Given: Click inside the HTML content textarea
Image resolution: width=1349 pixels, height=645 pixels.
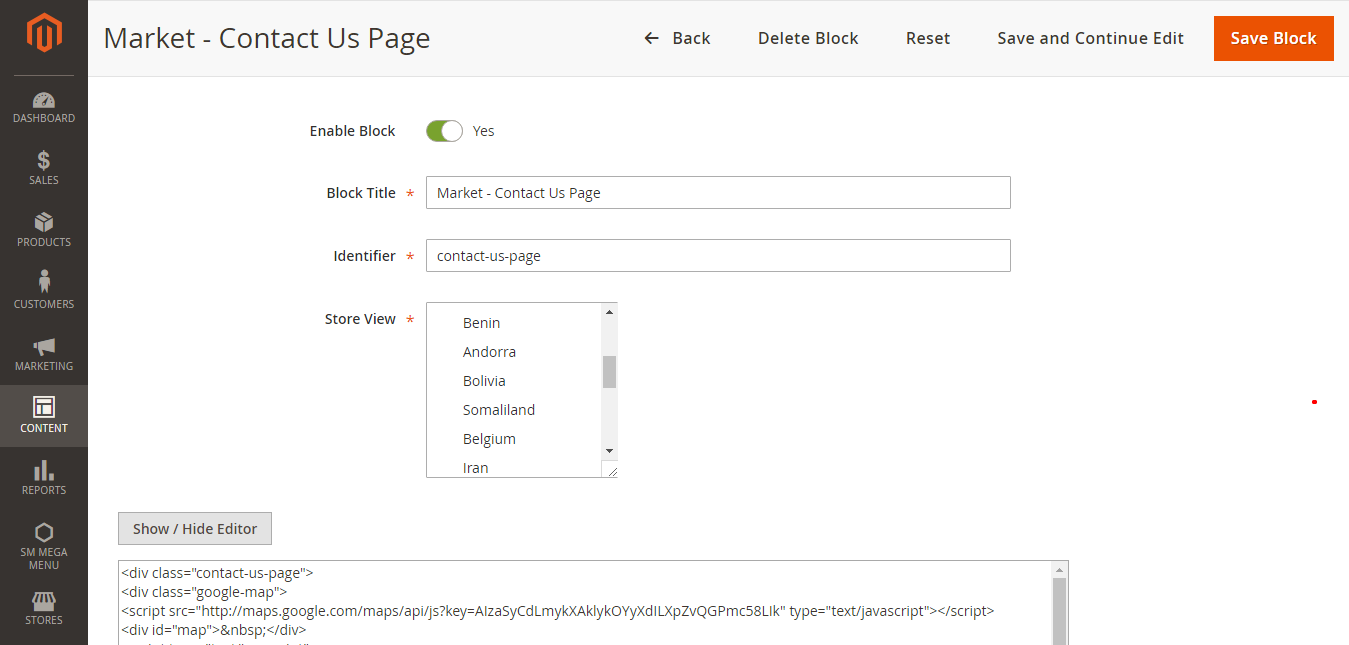Looking at the screenshot, I should (585, 603).
